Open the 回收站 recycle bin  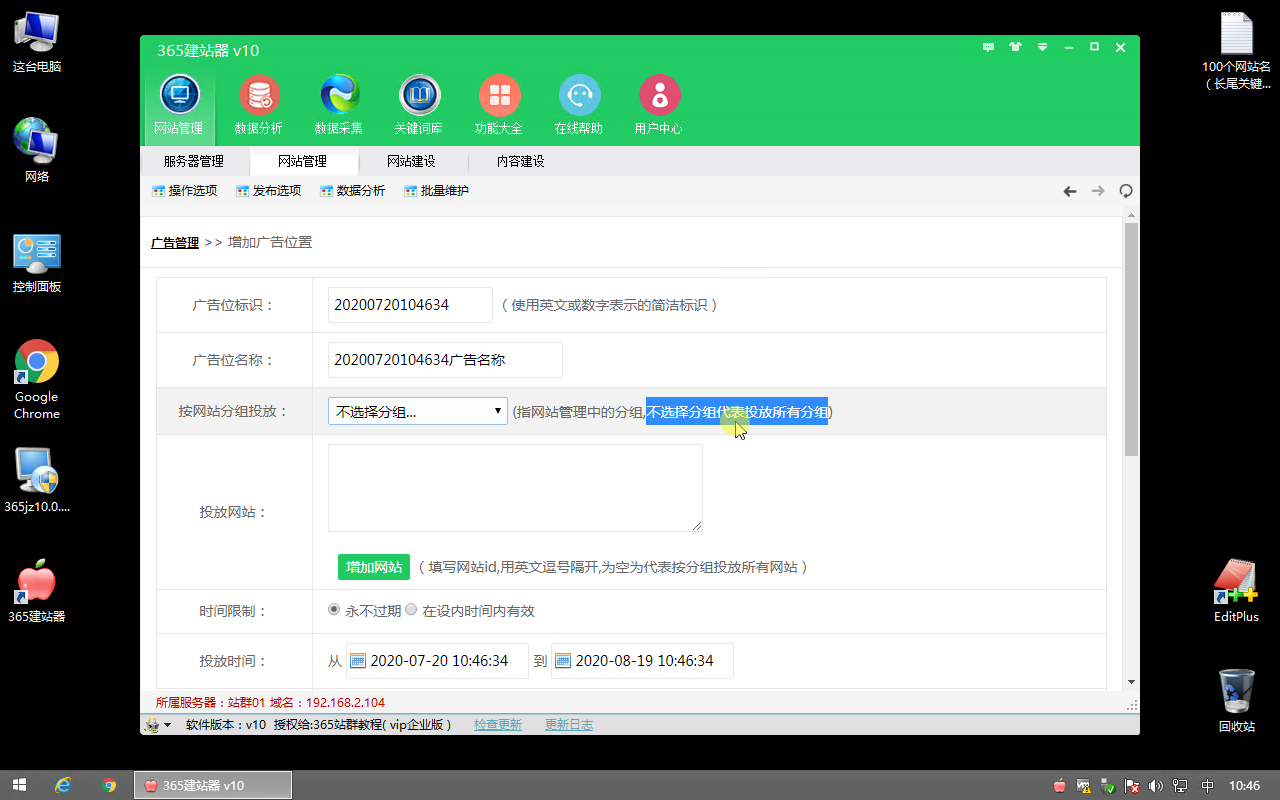(x=1236, y=700)
